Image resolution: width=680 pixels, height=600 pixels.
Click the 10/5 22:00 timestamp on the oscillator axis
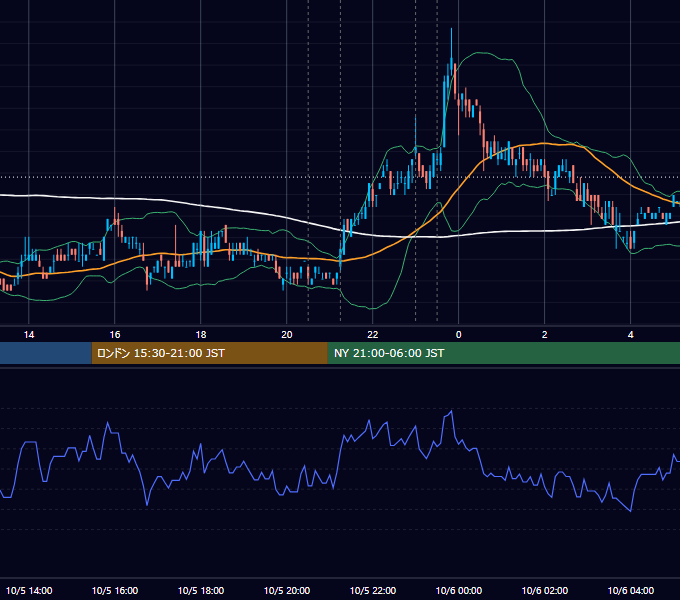click(373, 590)
